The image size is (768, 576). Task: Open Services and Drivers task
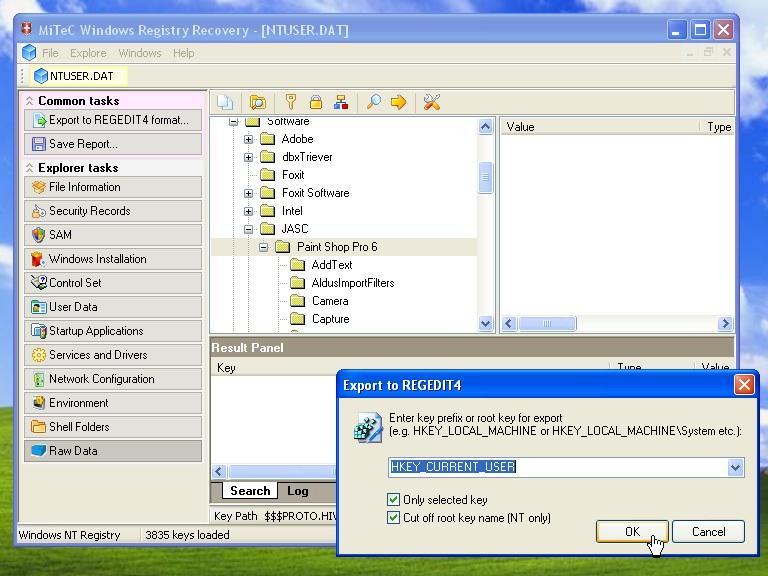(113, 355)
